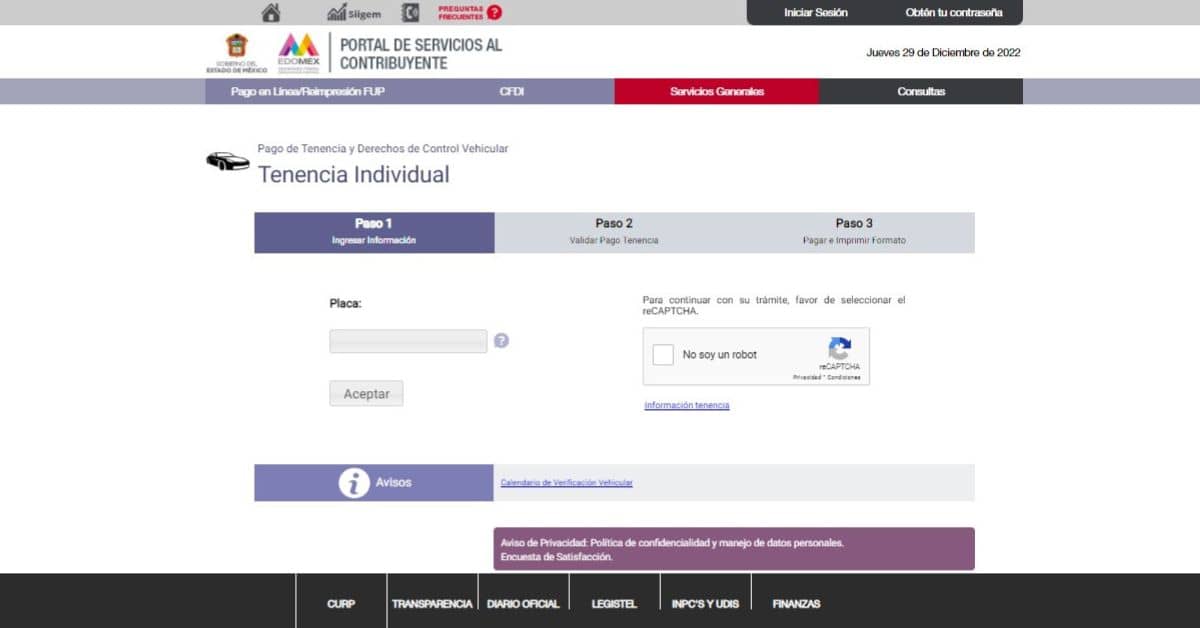Click the Avisos label
This screenshot has height=628, width=1200.
(x=393, y=482)
